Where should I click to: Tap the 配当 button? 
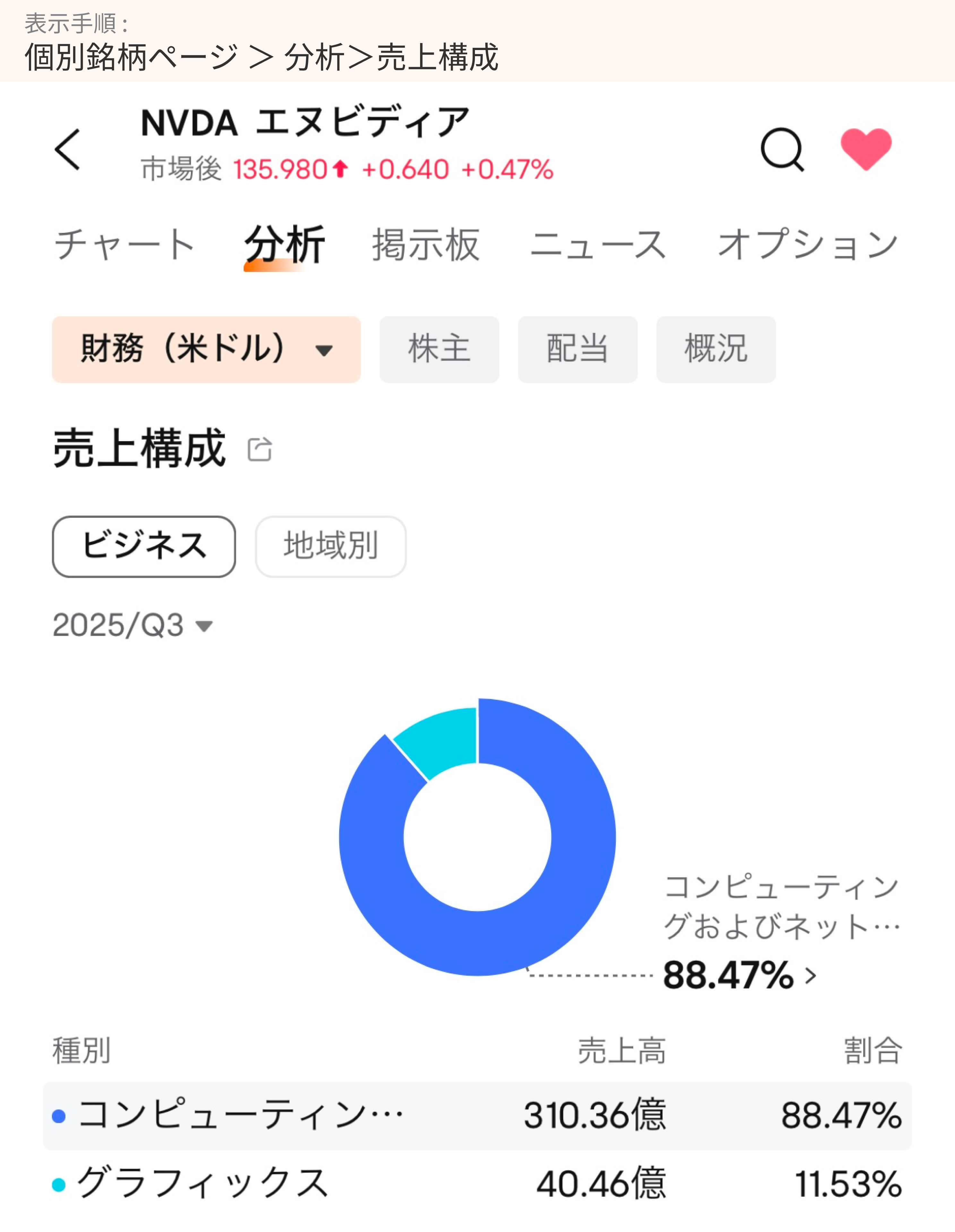577,350
